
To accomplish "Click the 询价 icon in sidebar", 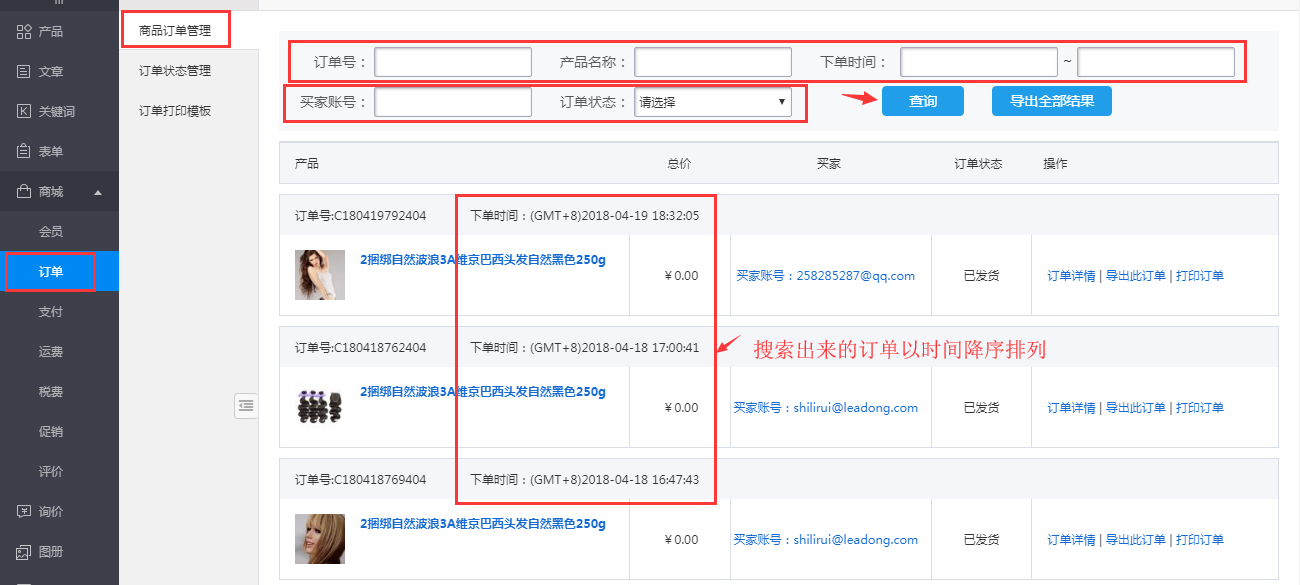I will click(24, 512).
